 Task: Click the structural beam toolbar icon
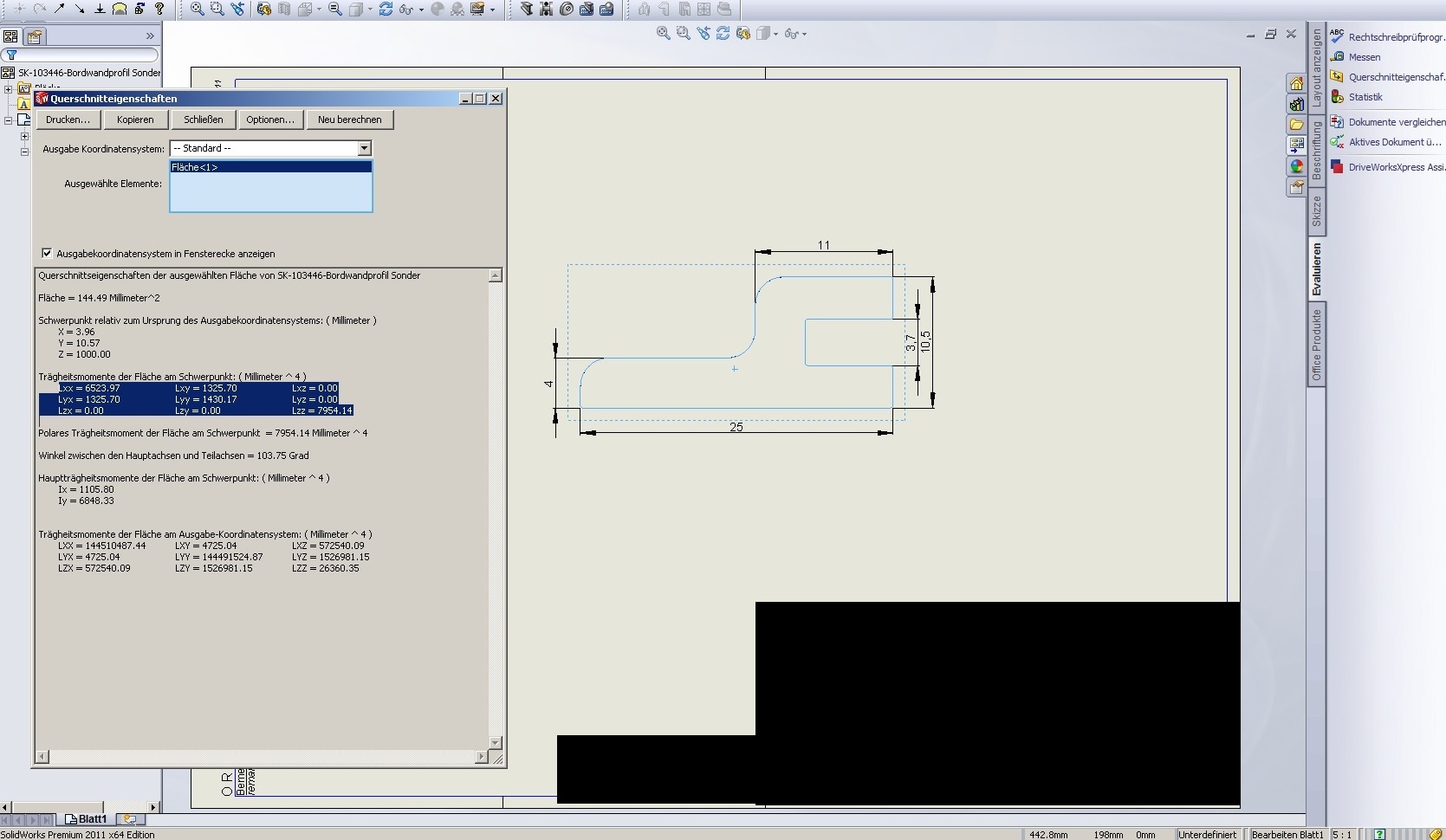[x=526, y=9]
